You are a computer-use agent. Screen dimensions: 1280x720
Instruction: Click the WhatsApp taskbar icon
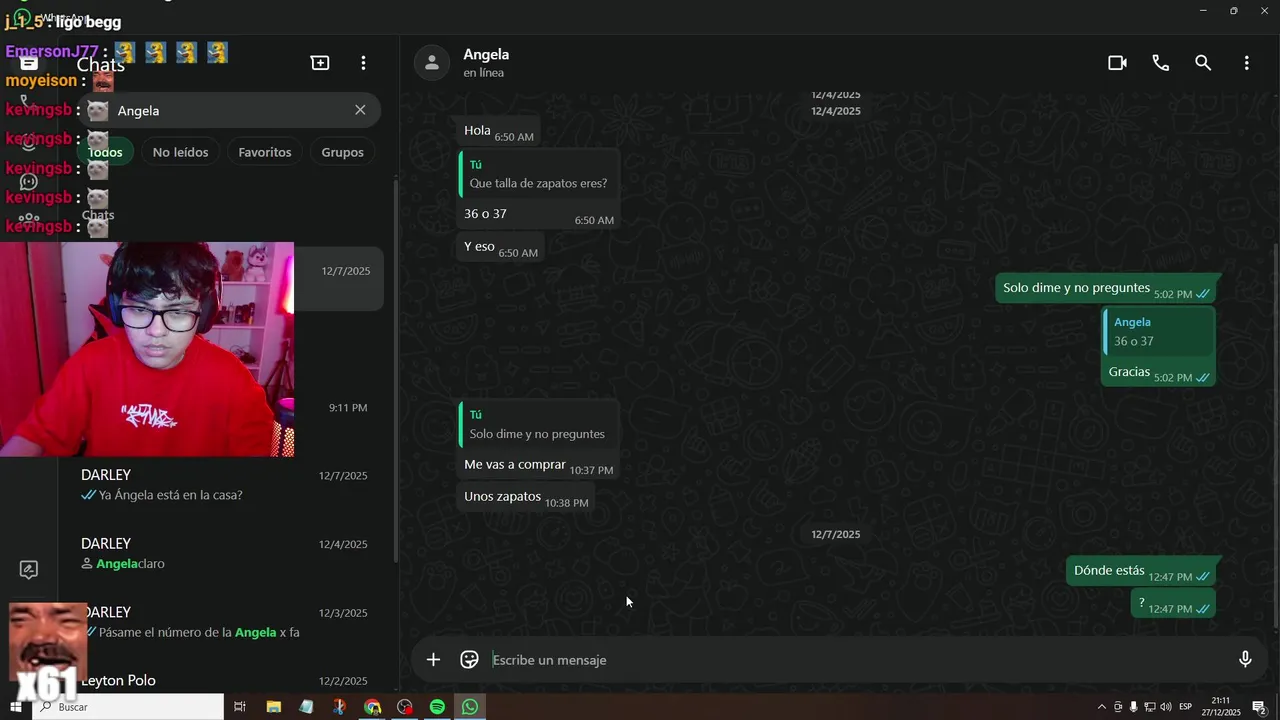470,707
